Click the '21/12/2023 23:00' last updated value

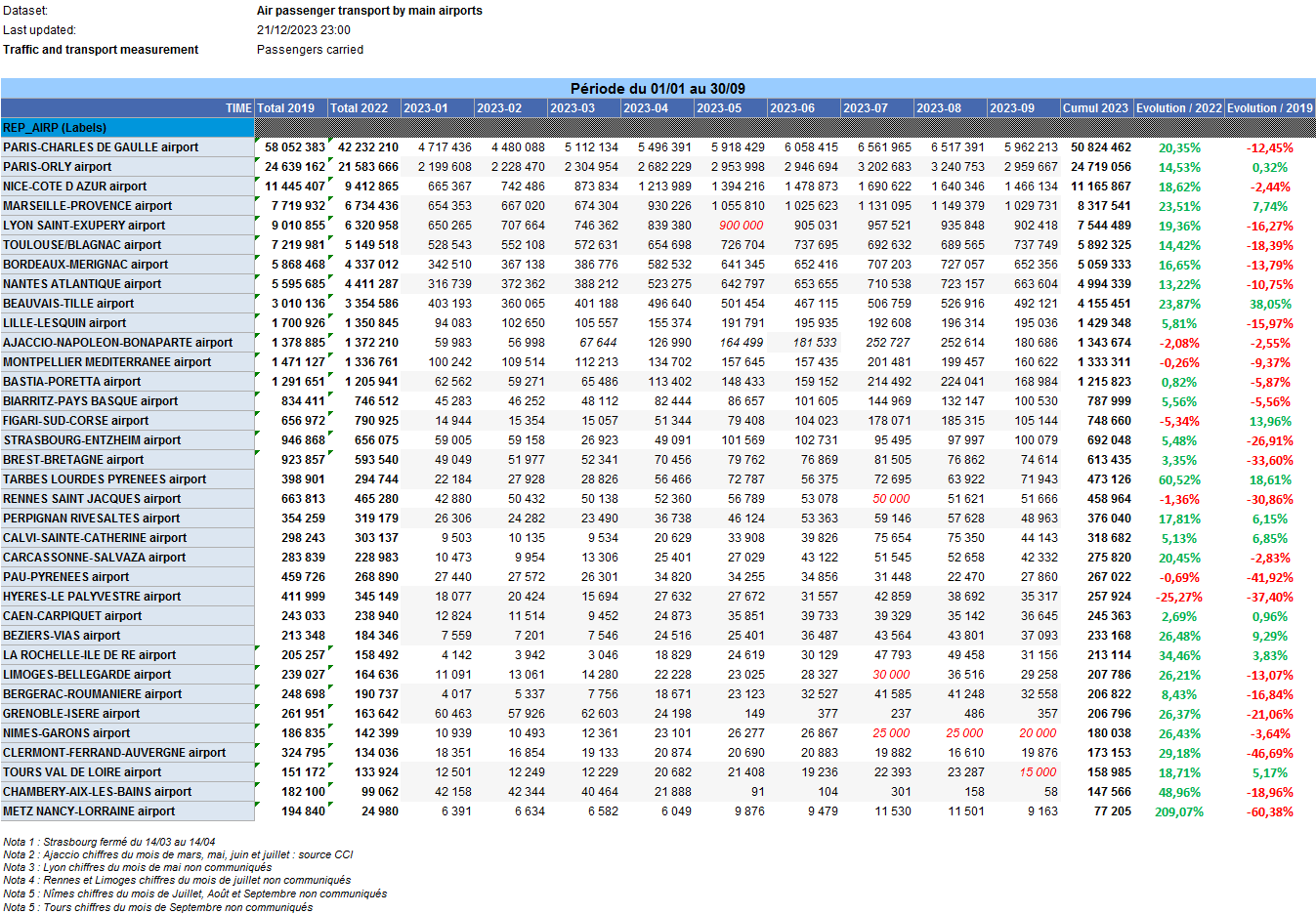(304, 30)
